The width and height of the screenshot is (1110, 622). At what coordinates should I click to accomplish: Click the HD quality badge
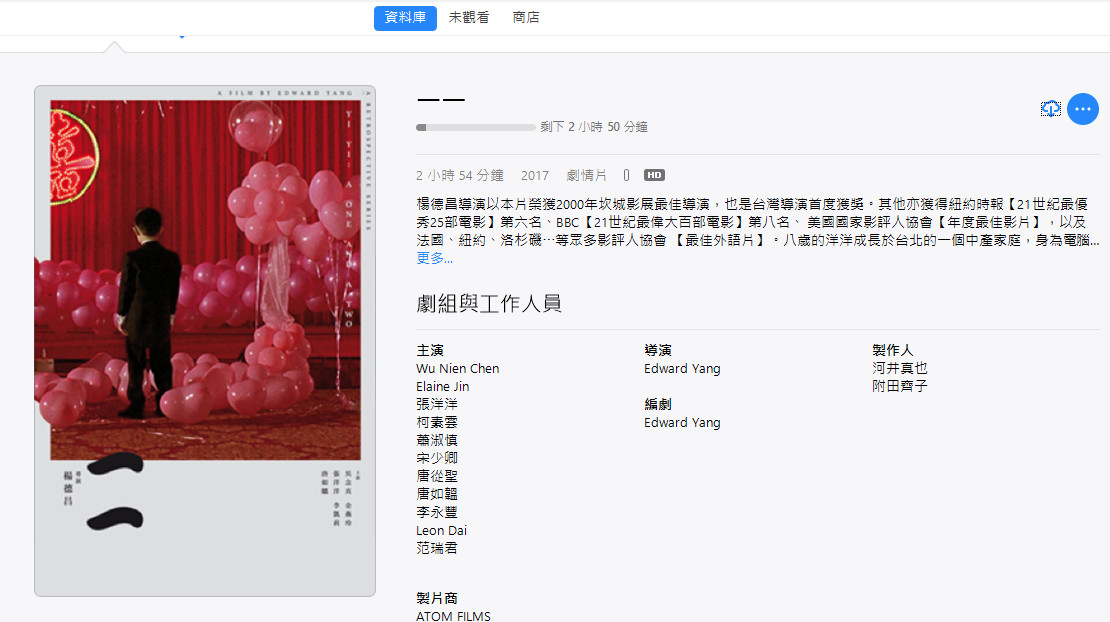coord(654,175)
